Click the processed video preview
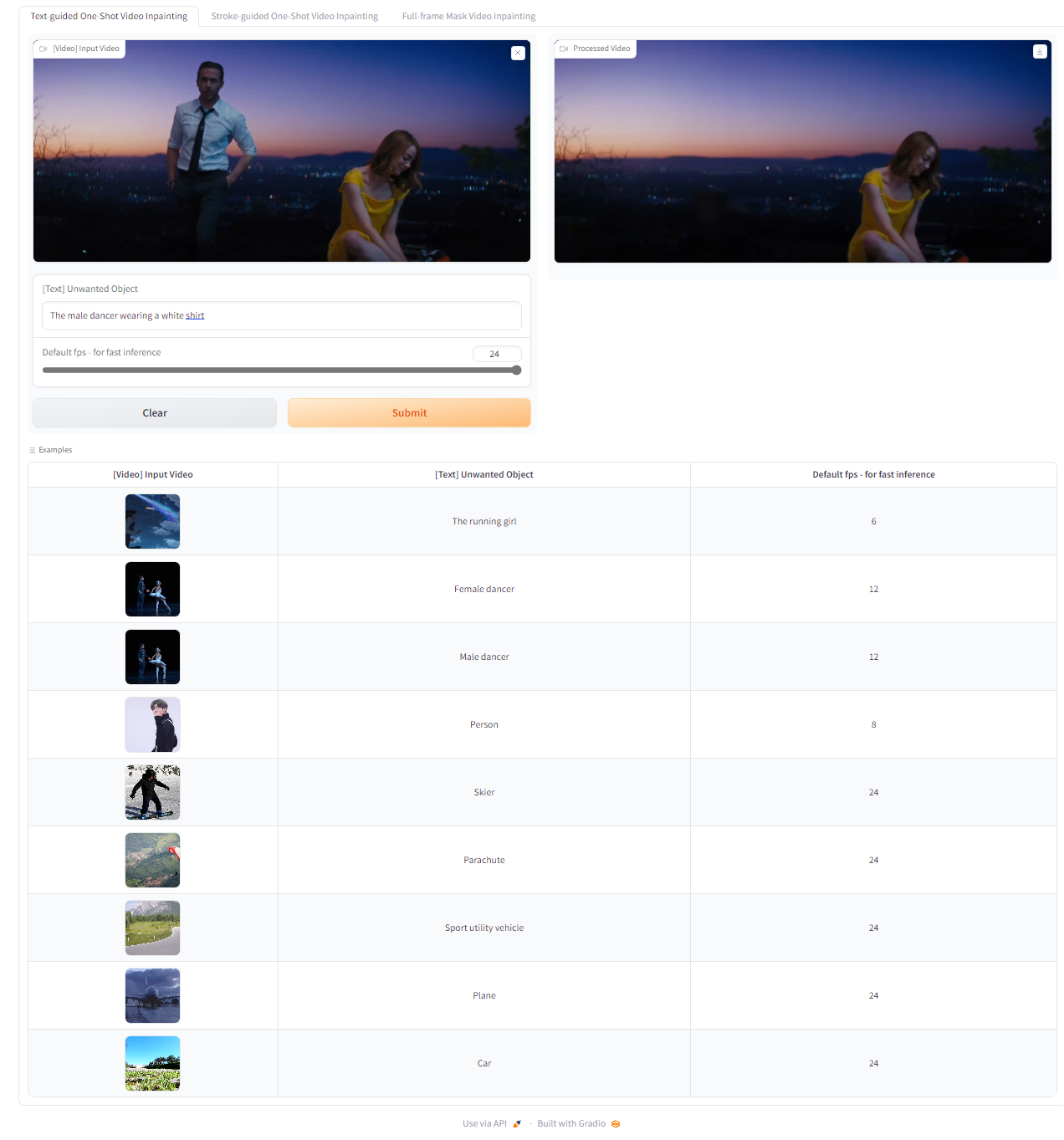This screenshot has width=1064, height=1140. [803, 151]
